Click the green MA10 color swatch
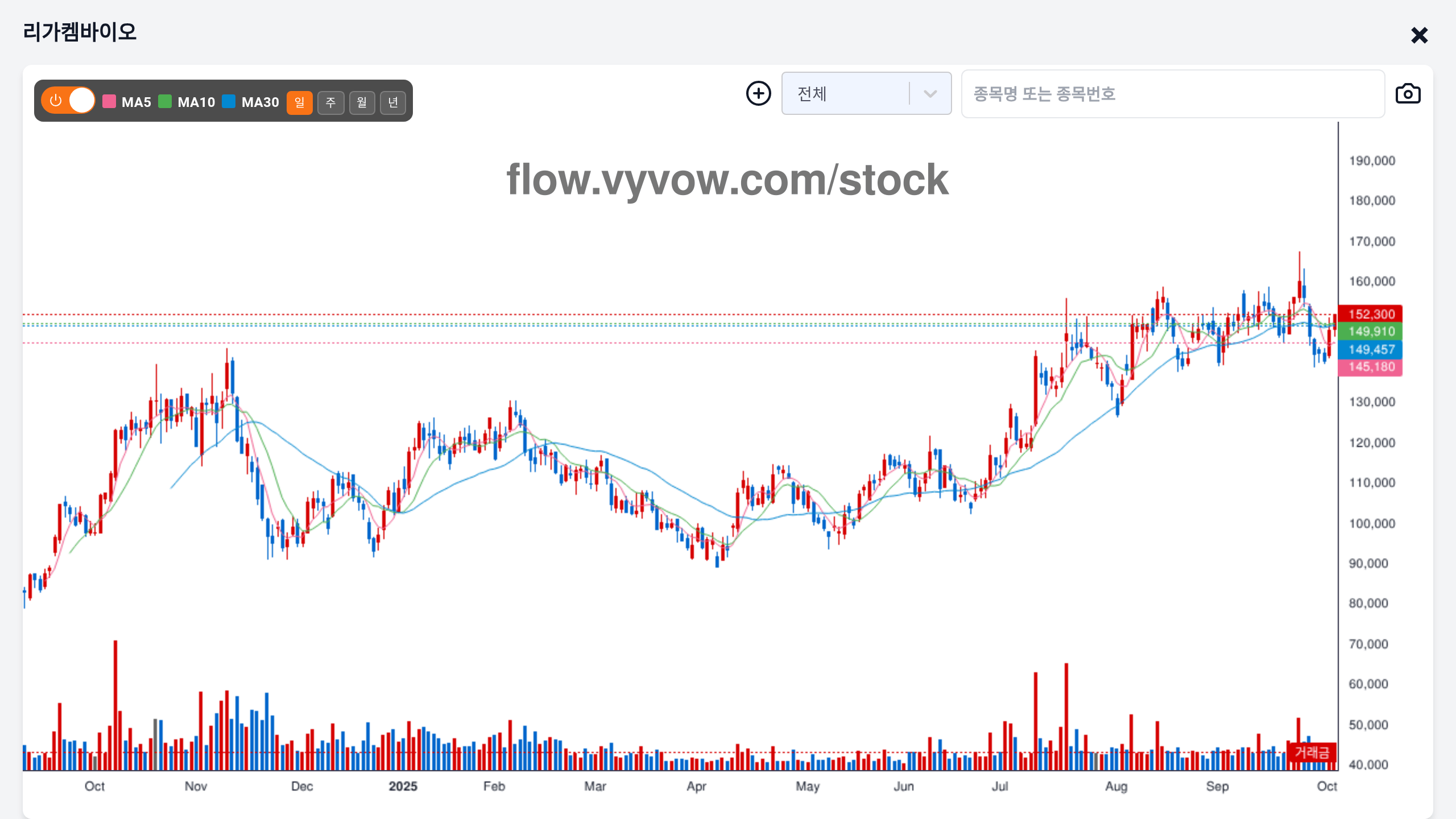Screen dimensions: 1456x819 coord(165,102)
